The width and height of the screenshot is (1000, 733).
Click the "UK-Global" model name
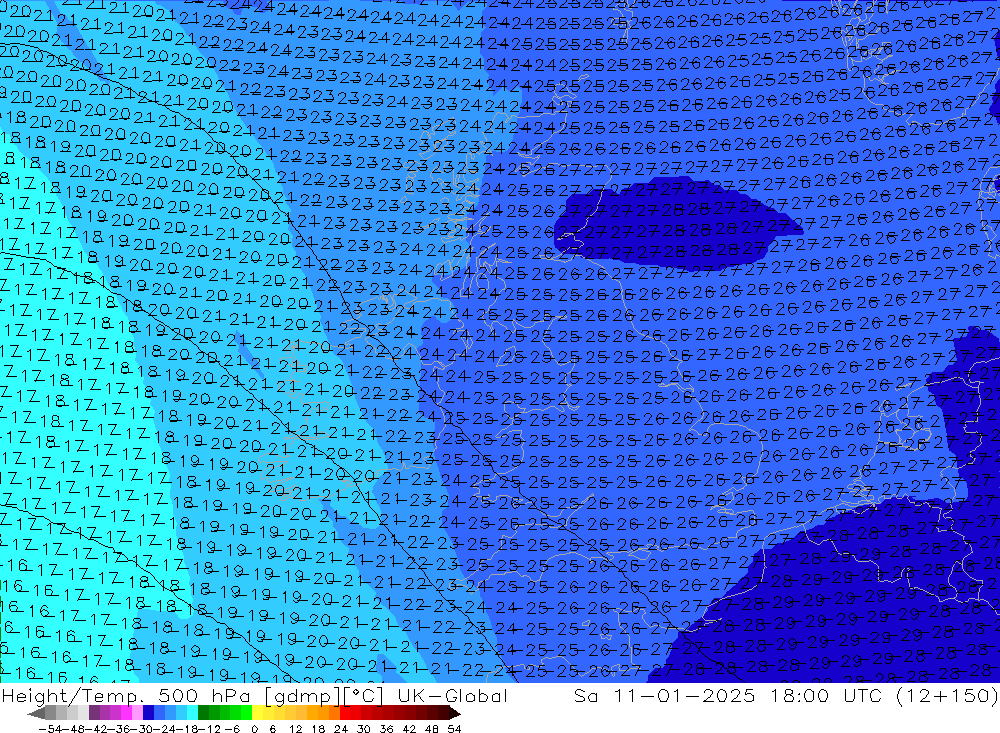coord(453,696)
